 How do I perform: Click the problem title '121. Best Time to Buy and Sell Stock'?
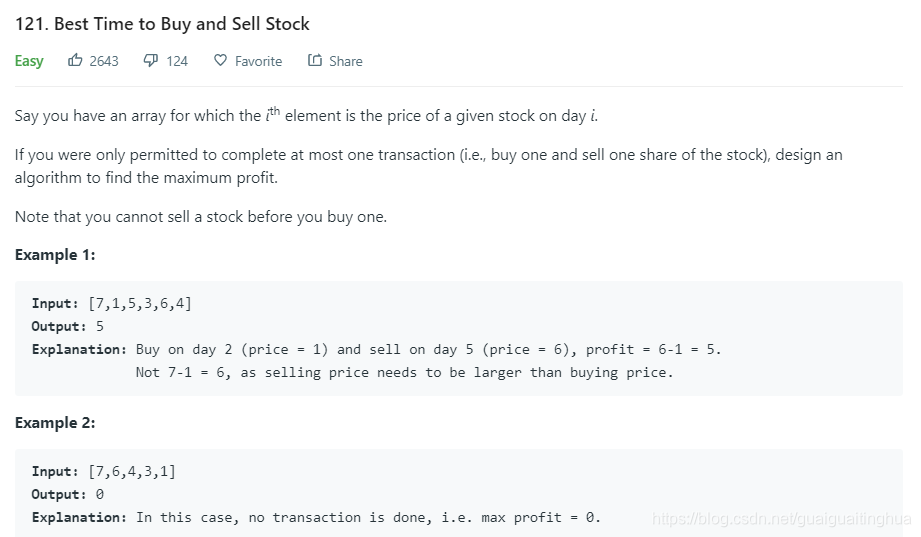point(162,24)
